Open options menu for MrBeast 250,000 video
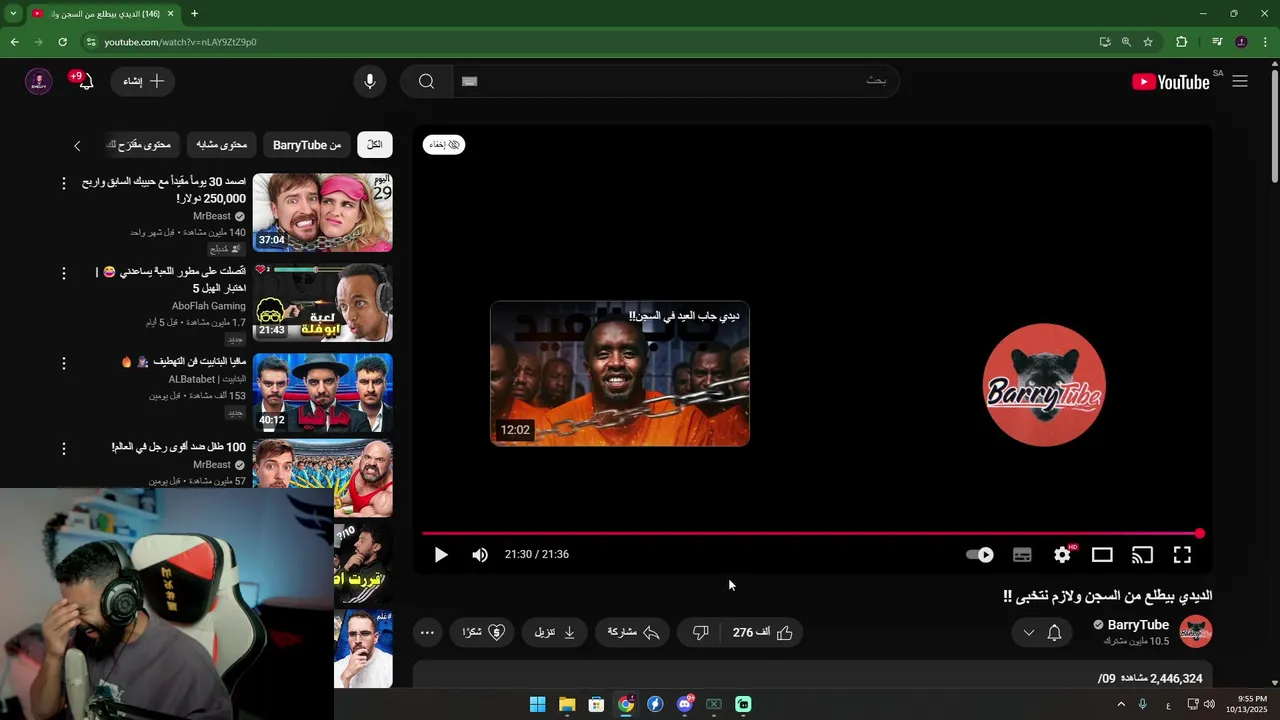This screenshot has width=1280, height=720. pos(64,183)
